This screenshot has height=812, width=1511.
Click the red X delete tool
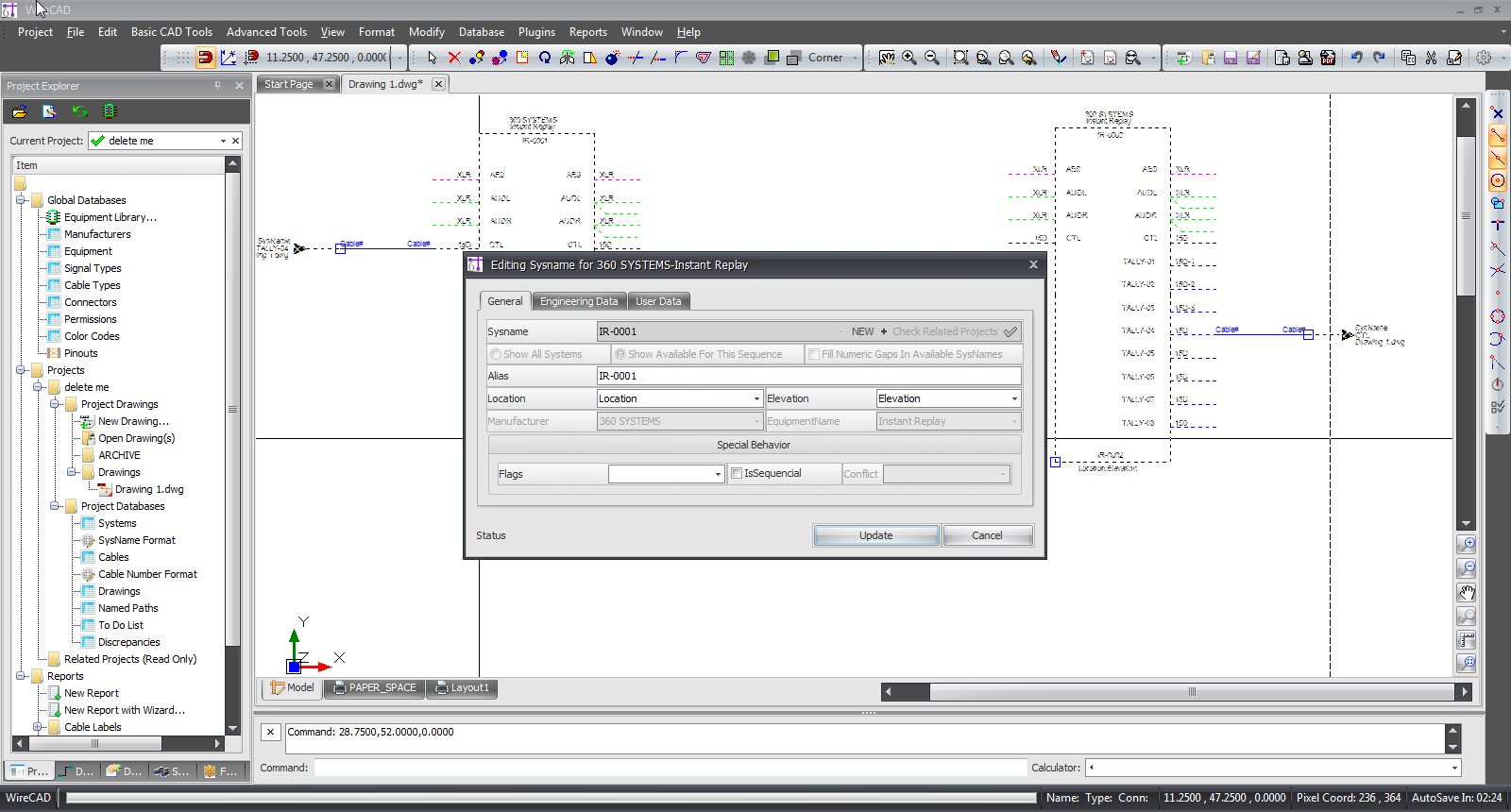tap(454, 58)
